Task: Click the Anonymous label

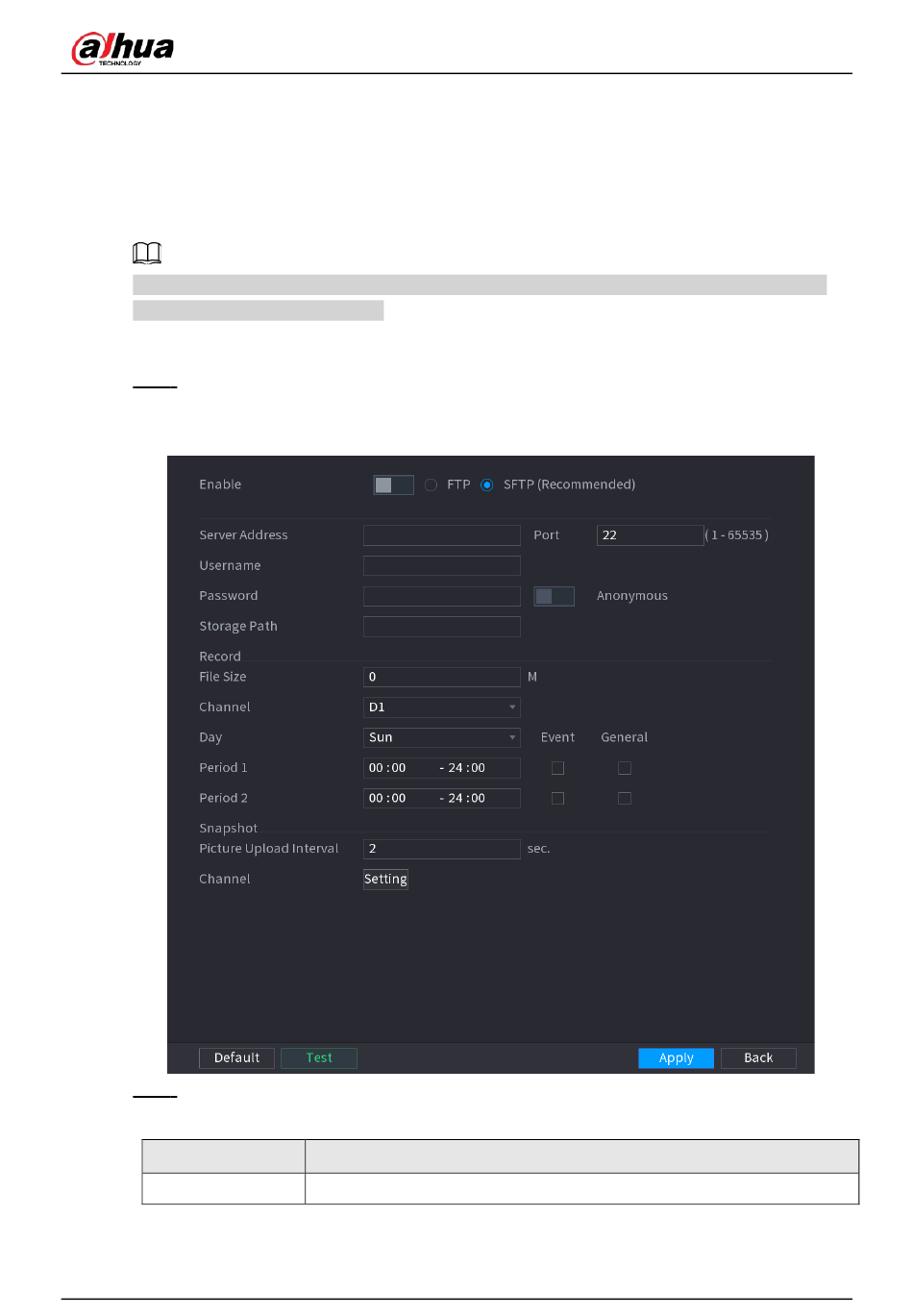Action: pyautogui.click(x=632, y=596)
